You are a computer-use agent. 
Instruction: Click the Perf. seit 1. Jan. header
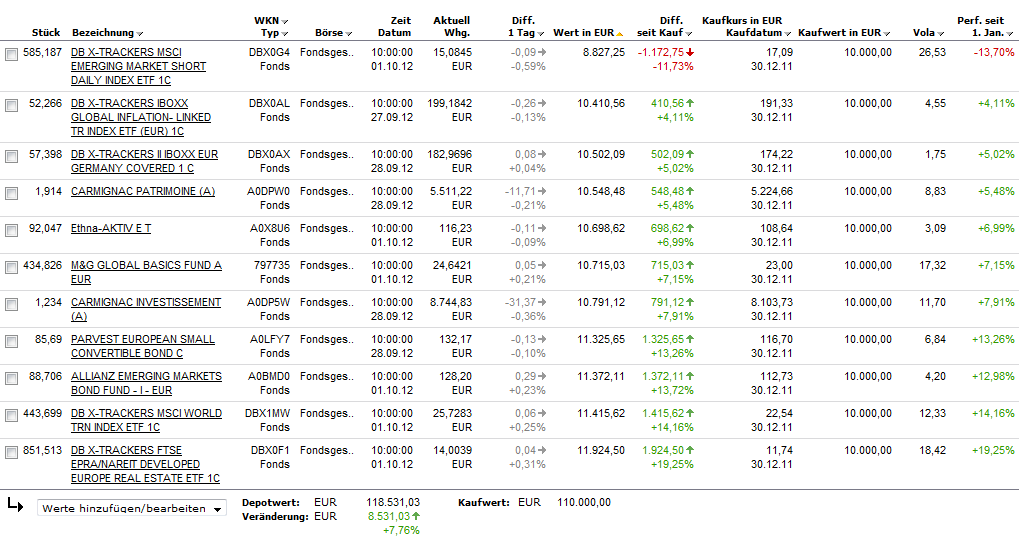coord(985,27)
